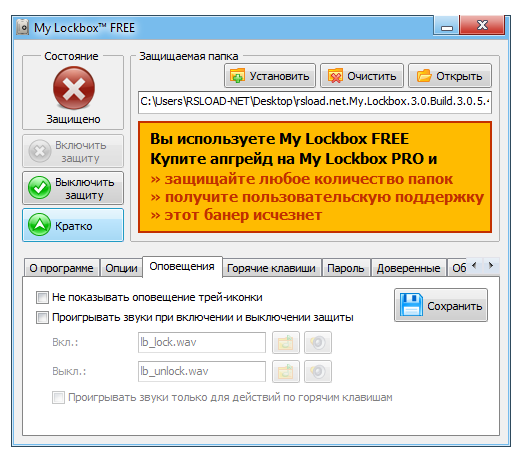Collapse the window with Кратко button
Viewport: 529px width, 465px height.
[x=73, y=225]
